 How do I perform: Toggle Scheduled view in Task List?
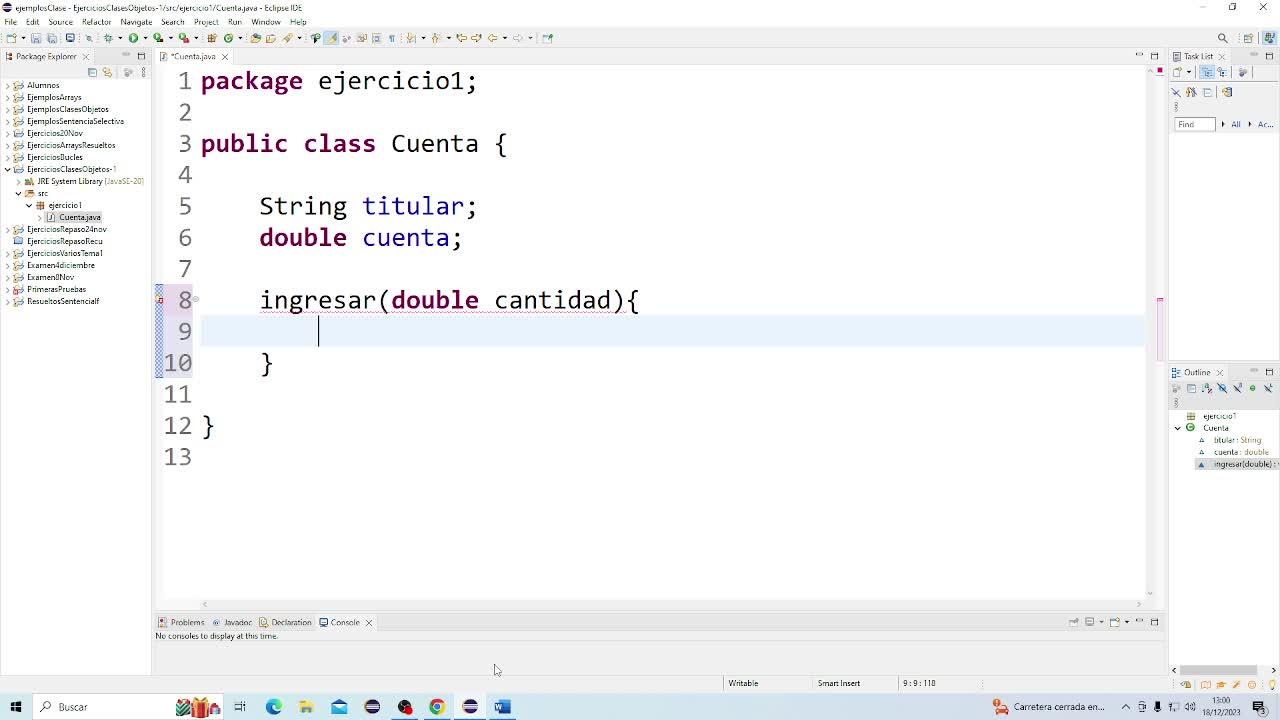pyautogui.click(x=1222, y=72)
